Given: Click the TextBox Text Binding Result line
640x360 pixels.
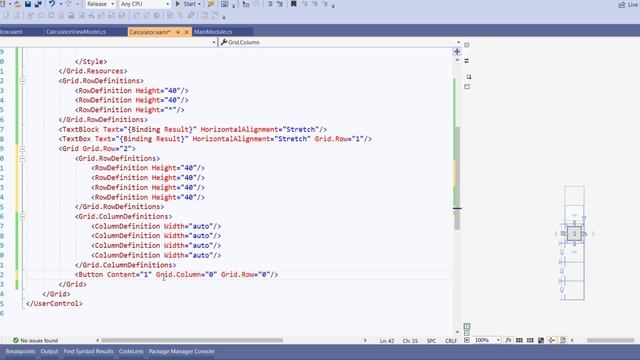Looking at the screenshot, I should [x=215, y=139].
